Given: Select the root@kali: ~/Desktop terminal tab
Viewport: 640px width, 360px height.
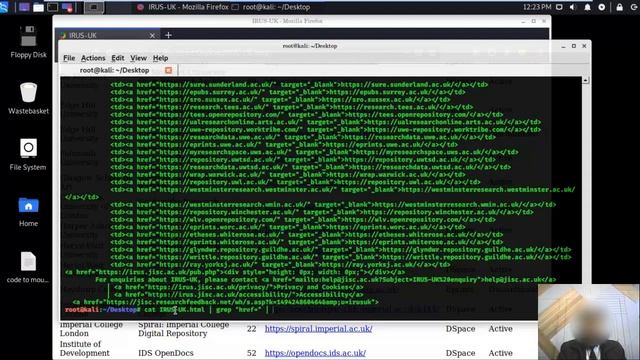Looking at the screenshot, I should coord(114,70).
